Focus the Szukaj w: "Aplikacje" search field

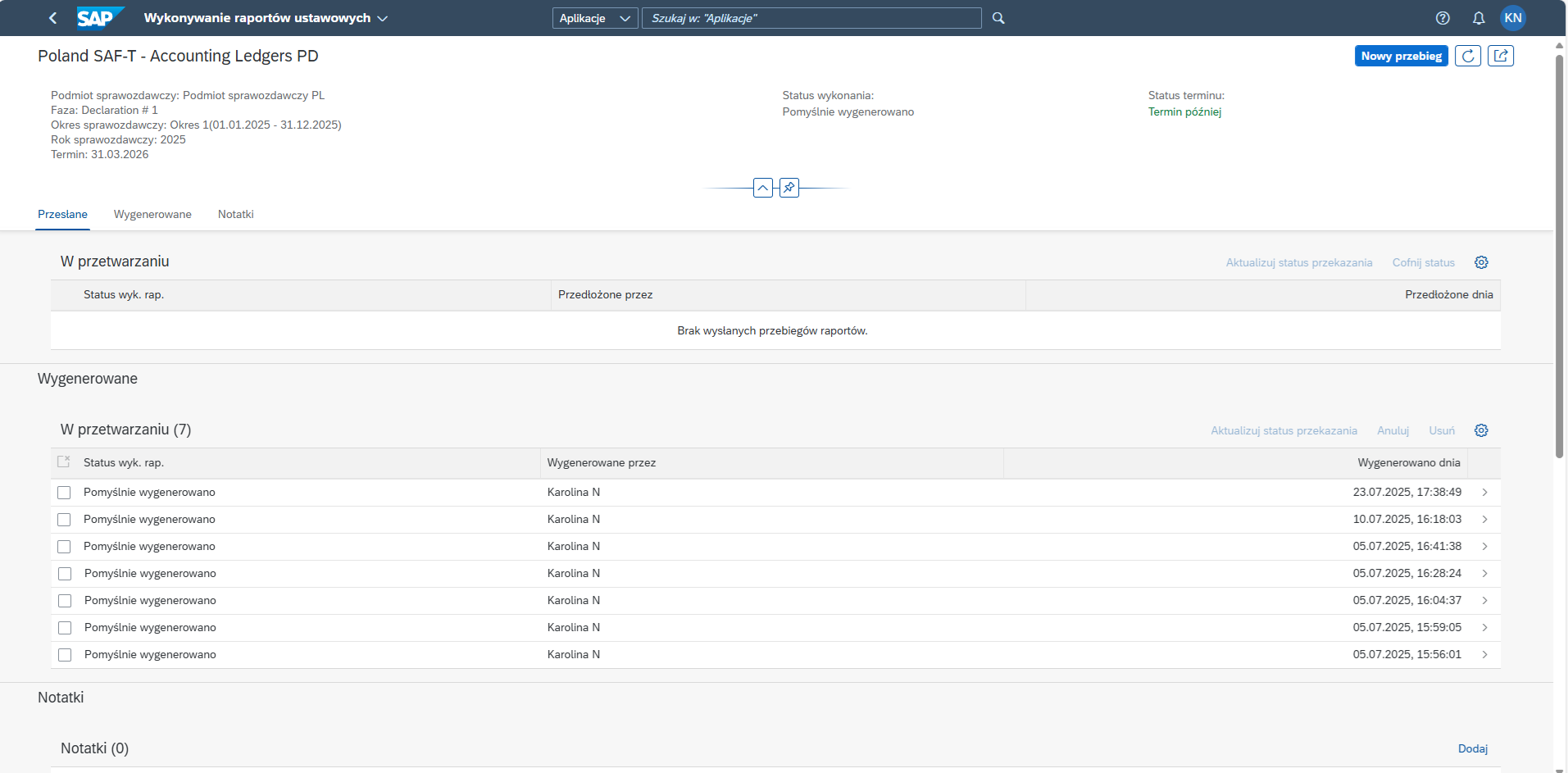(x=811, y=18)
